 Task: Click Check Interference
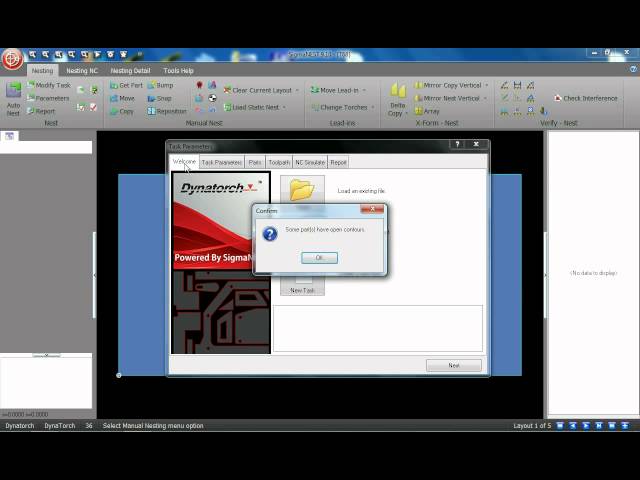pos(586,98)
